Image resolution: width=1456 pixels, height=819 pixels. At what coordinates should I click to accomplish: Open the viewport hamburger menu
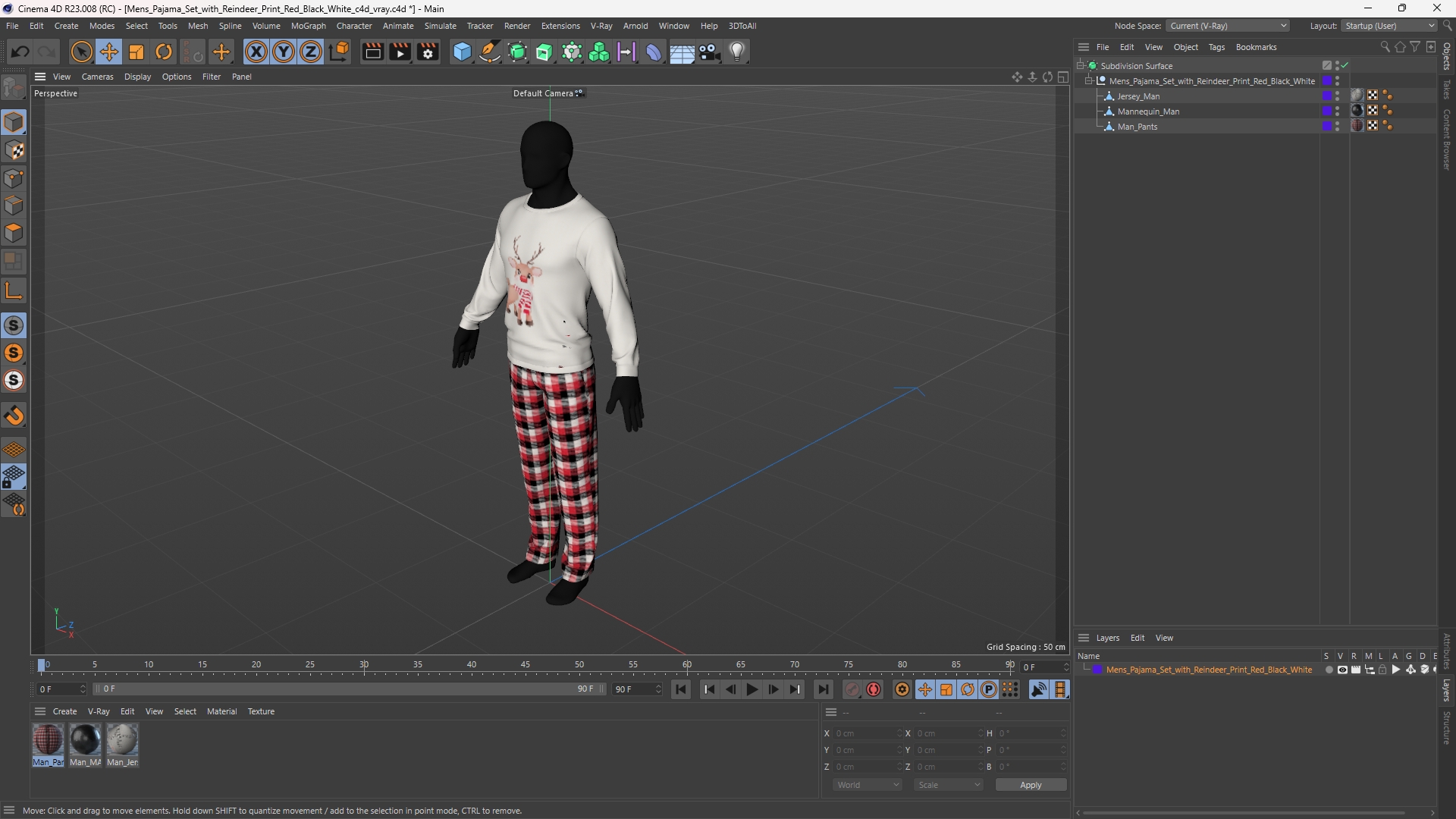40,77
